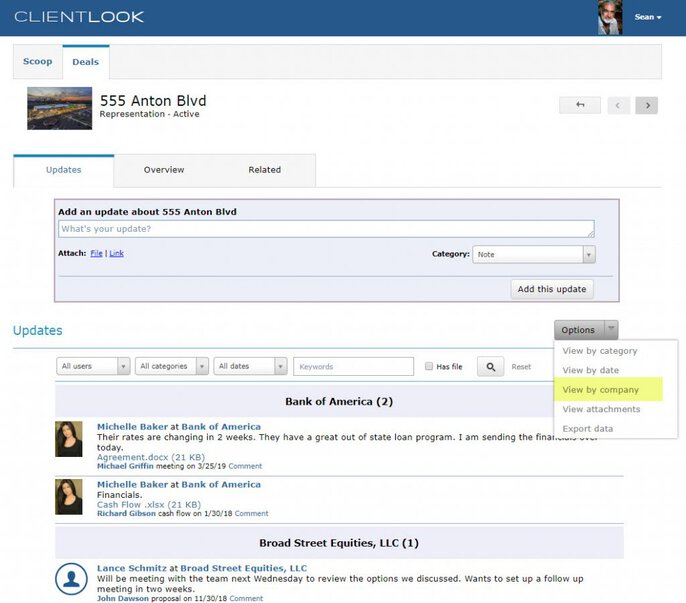
Task: Choose View by date option
Action: tap(591, 370)
